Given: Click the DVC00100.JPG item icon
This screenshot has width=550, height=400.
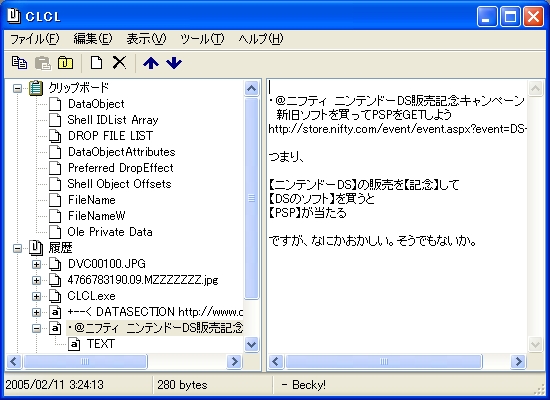Looking at the screenshot, I should (55, 264).
